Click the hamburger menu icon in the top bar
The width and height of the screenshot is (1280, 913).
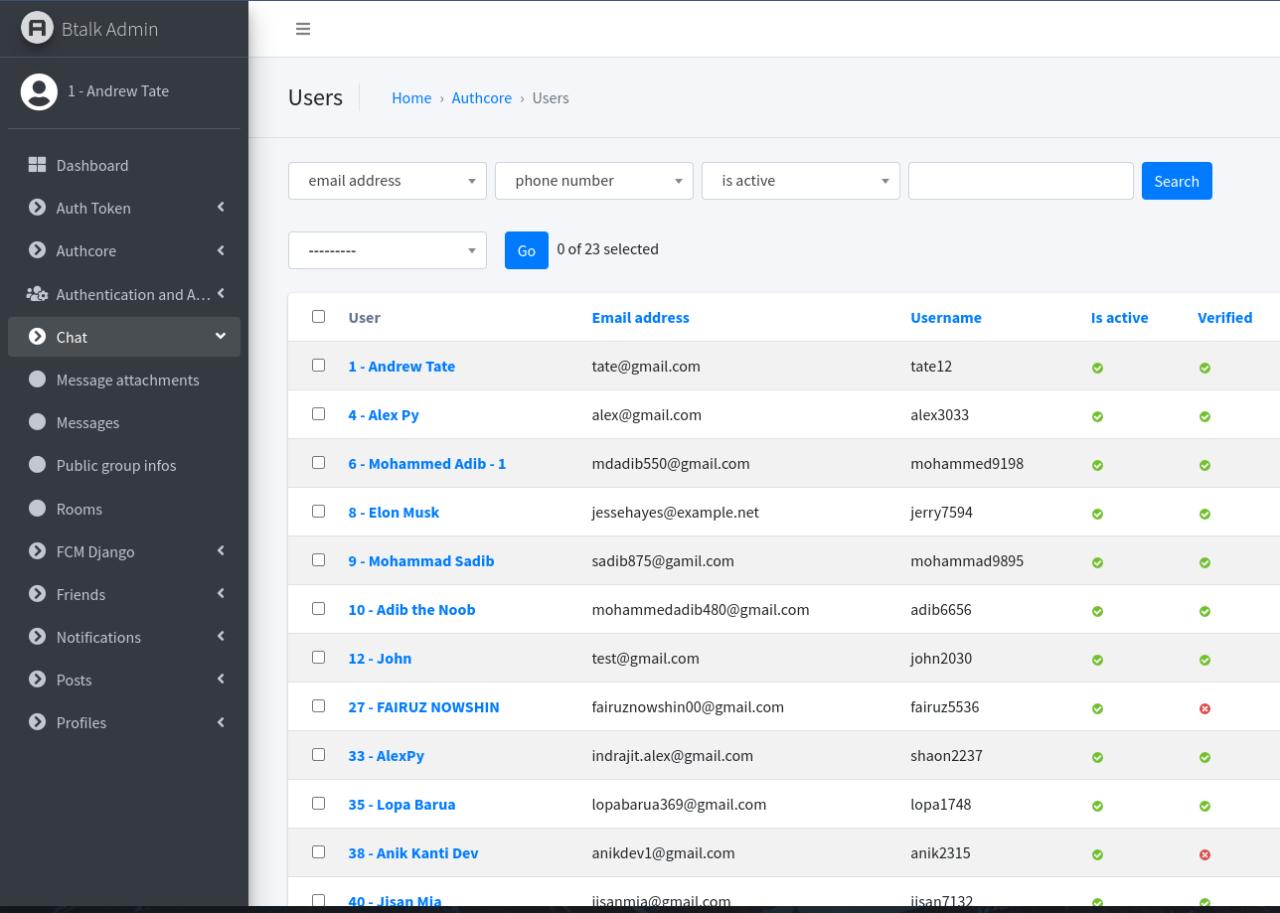[302, 29]
